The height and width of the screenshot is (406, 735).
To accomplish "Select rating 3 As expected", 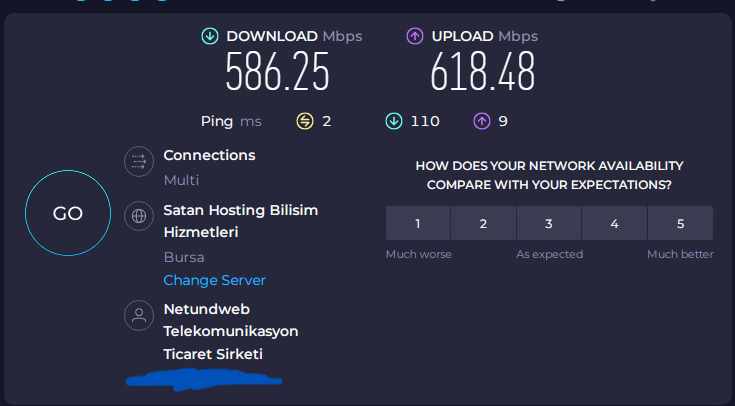I will [x=549, y=223].
